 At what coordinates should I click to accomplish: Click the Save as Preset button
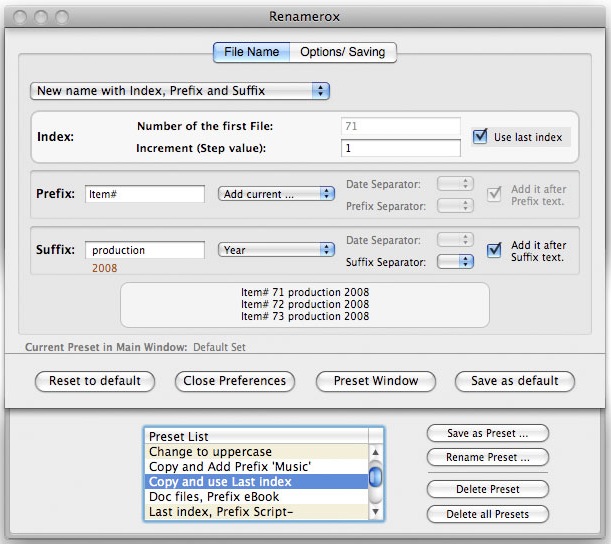click(x=487, y=433)
